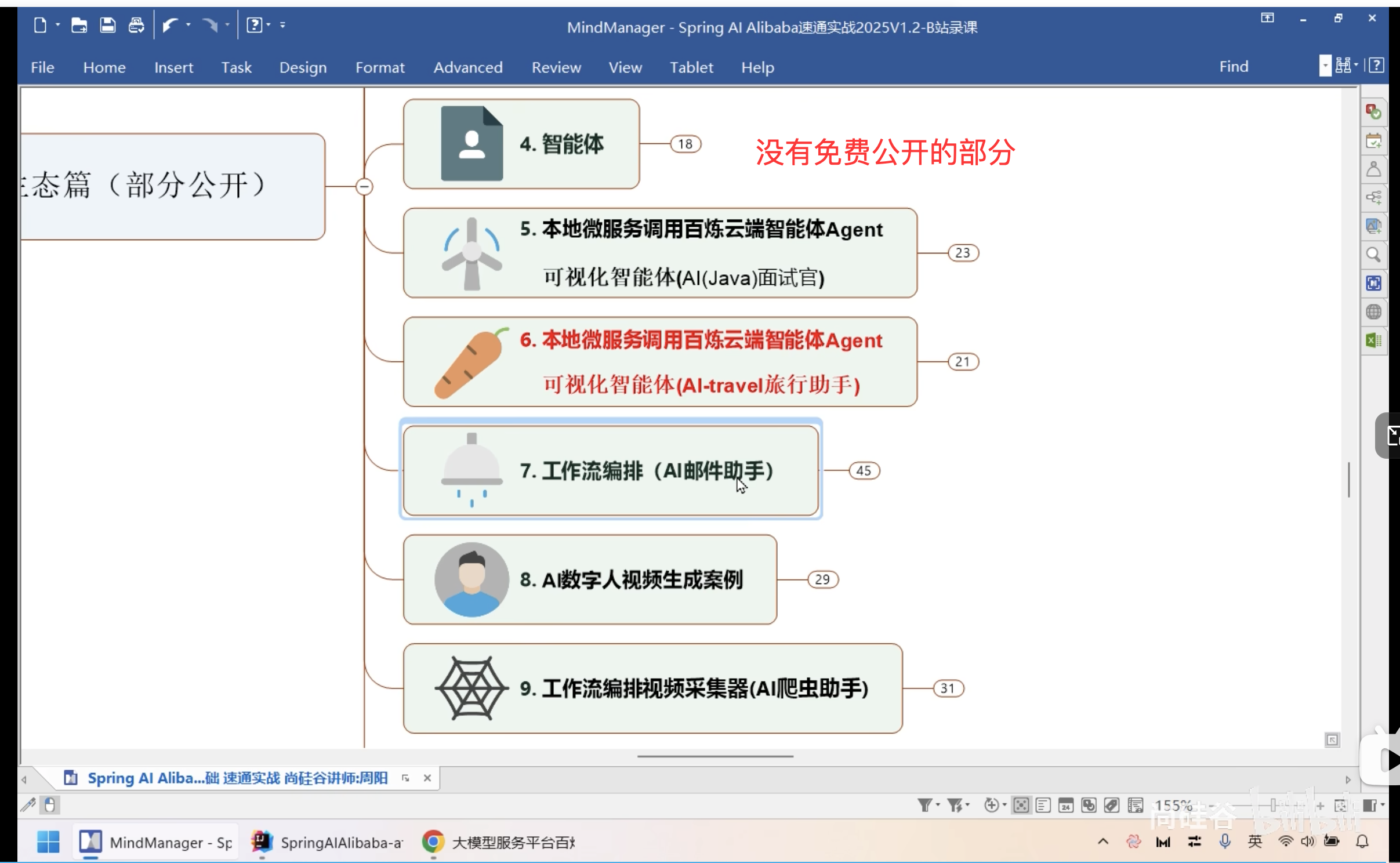Open the image library sidebar icon
1400x863 pixels.
1374,226
